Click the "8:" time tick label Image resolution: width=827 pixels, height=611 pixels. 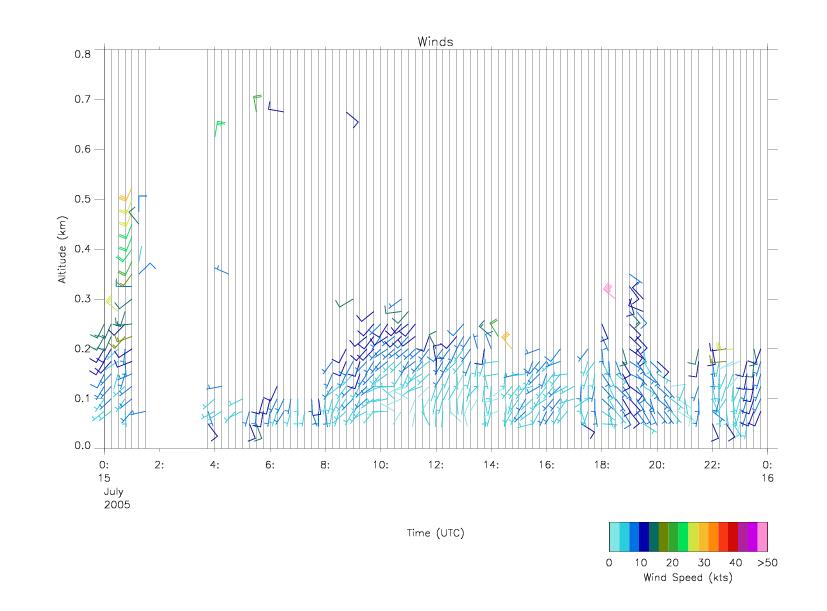coord(325,465)
